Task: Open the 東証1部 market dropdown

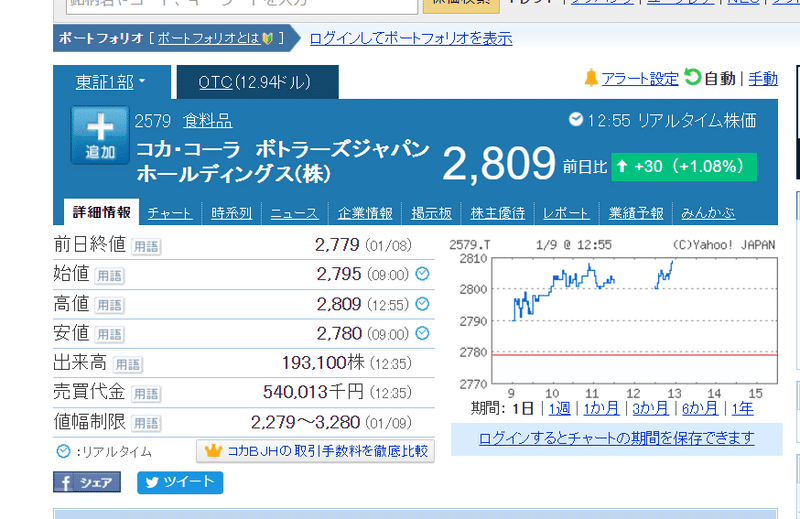Action: [x=111, y=82]
